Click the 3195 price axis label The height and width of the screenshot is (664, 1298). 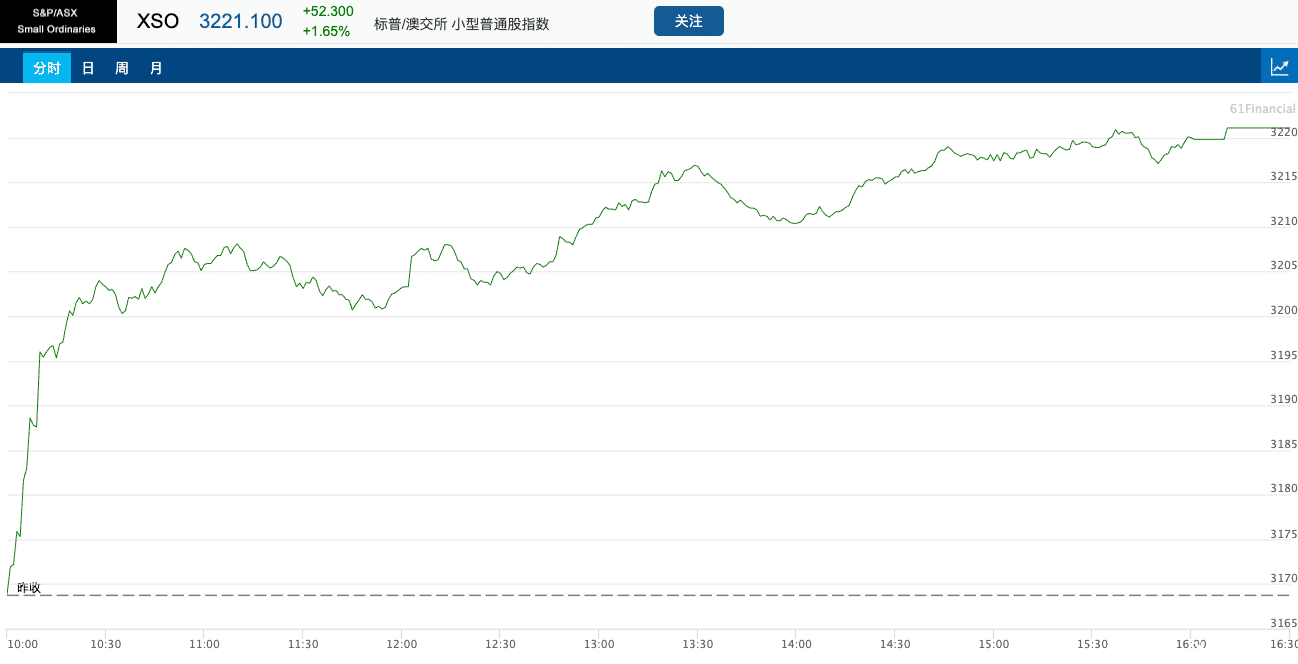pyautogui.click(x=1284, y=355)
